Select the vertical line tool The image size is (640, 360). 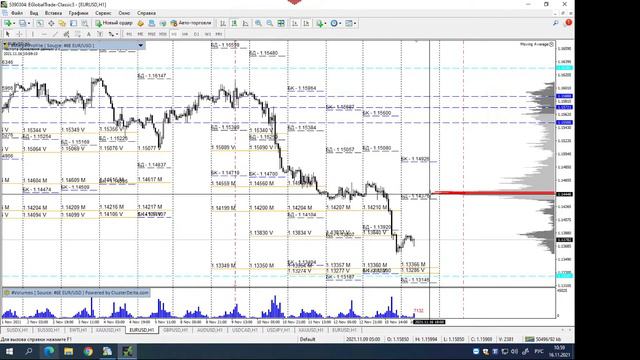[33, 34]
